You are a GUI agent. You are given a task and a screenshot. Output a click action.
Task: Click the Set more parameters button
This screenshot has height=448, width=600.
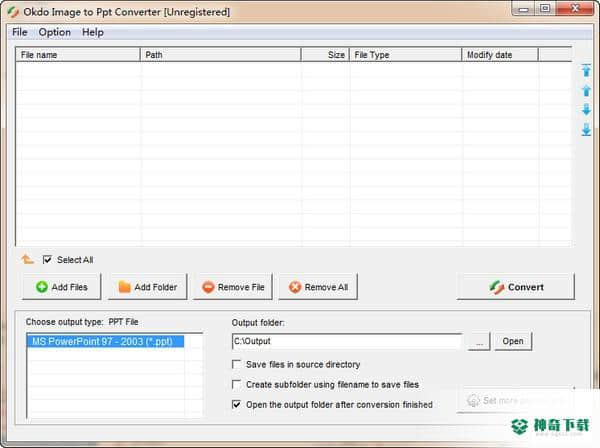point(515,401)
